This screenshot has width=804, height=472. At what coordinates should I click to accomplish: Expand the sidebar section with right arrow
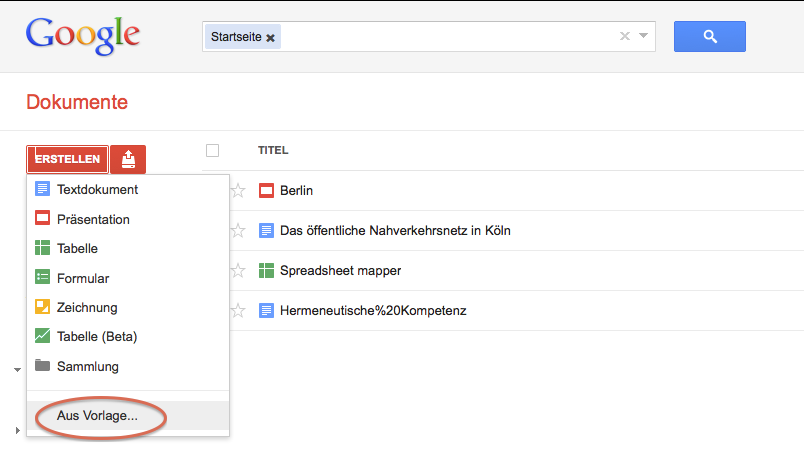17,430
